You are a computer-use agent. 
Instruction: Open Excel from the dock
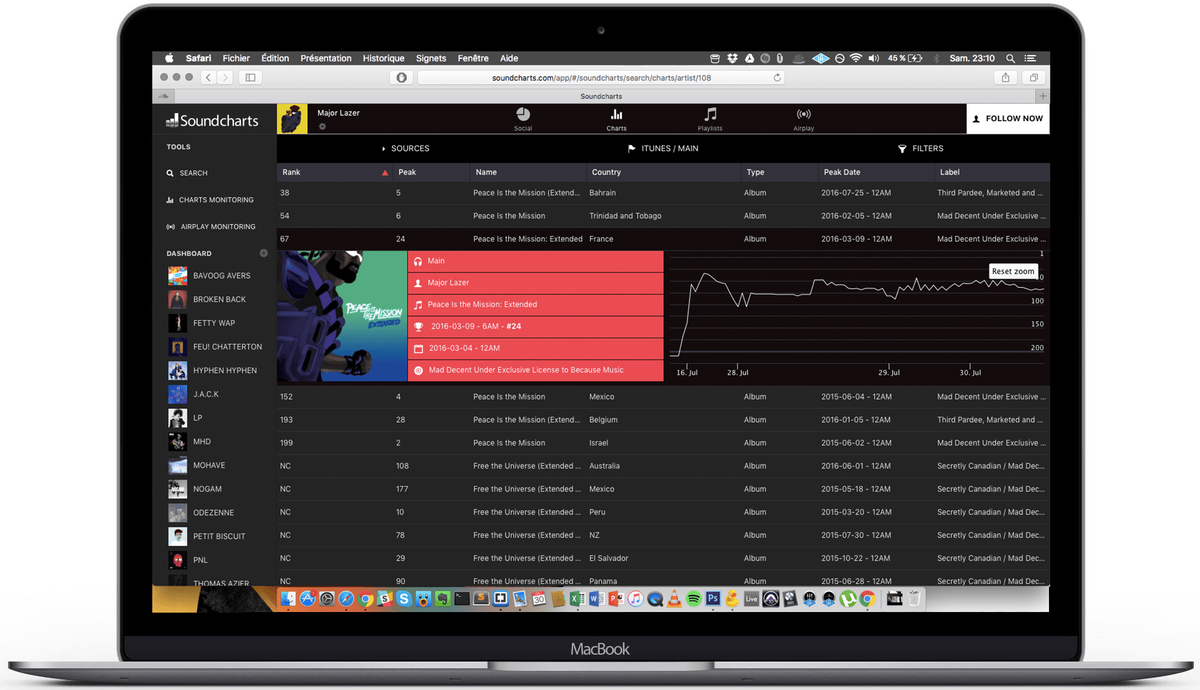click(x=578, y=599)
